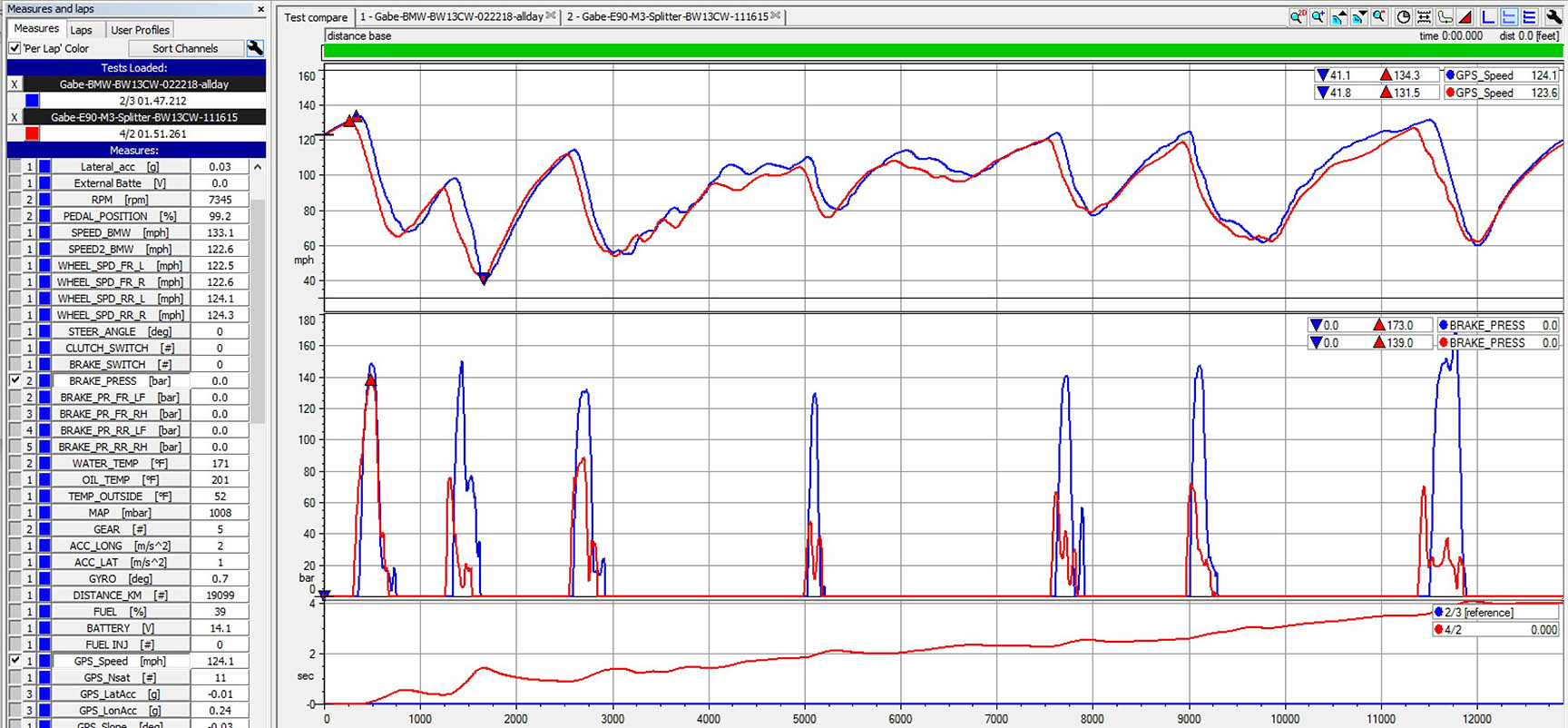Click the channel number box beside BRAKE_PR_RR_RH
Viewport: 1568px width, 728px height.
tap(29, 447)
